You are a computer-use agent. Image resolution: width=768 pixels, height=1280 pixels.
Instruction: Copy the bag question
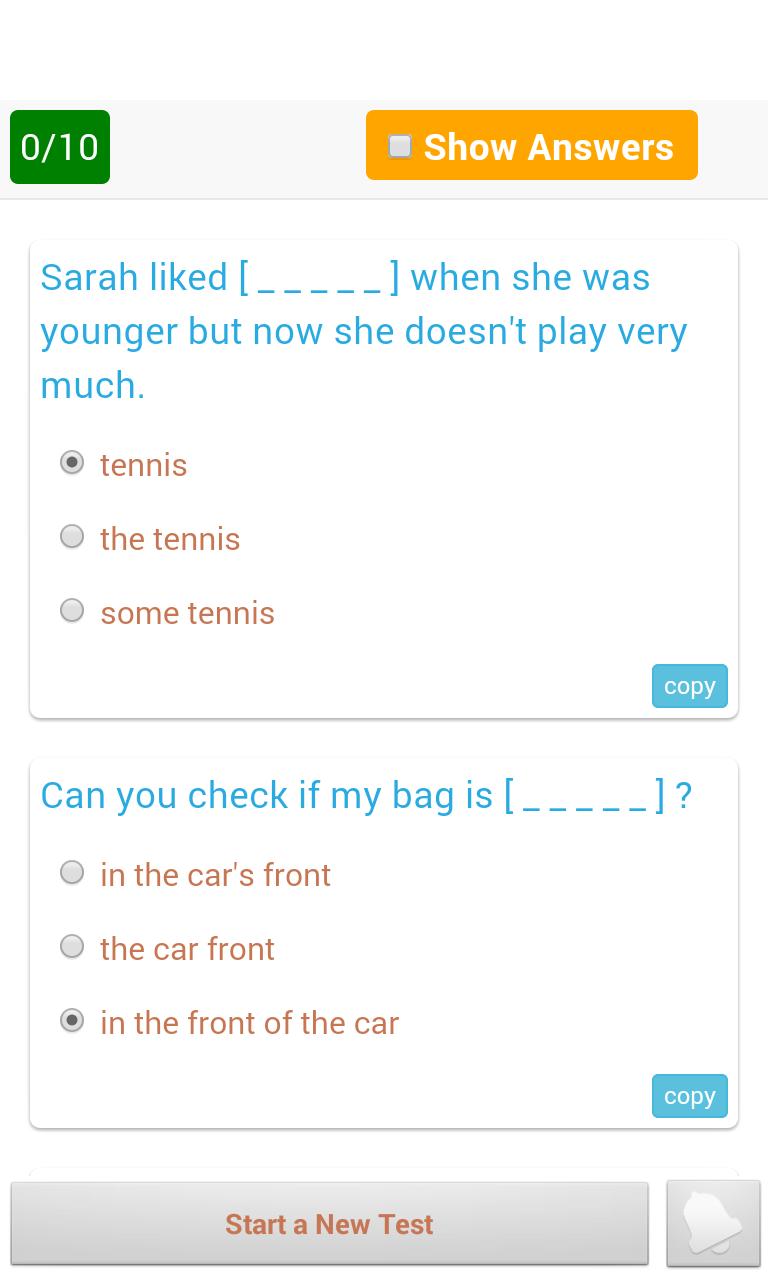[689, 1096]
